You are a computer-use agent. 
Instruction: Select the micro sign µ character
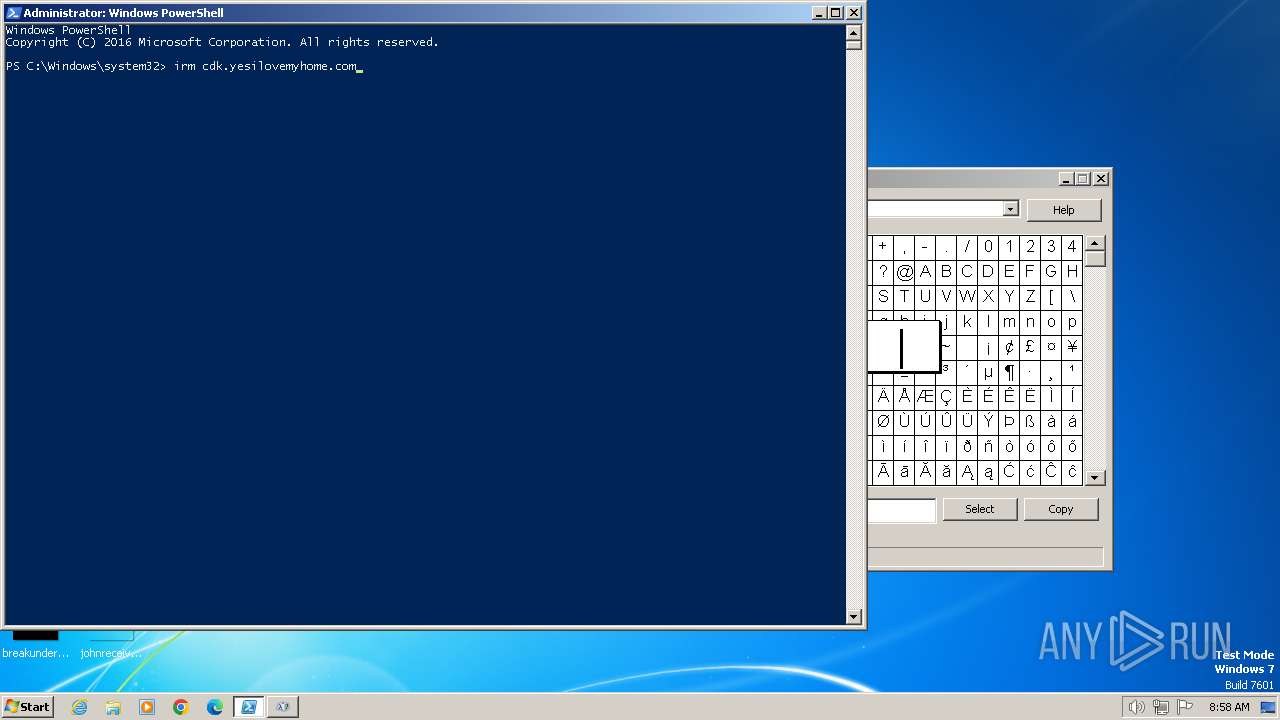[x=988, y=372]
